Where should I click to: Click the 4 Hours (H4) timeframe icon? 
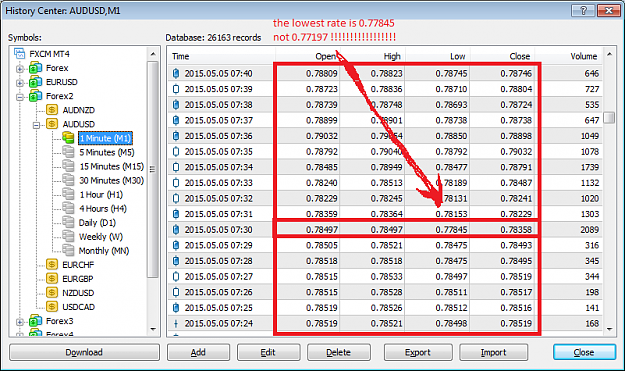68,208
